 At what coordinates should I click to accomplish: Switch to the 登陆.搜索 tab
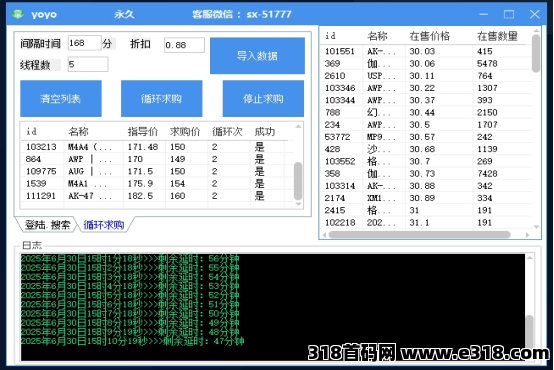tap(47, 225)
